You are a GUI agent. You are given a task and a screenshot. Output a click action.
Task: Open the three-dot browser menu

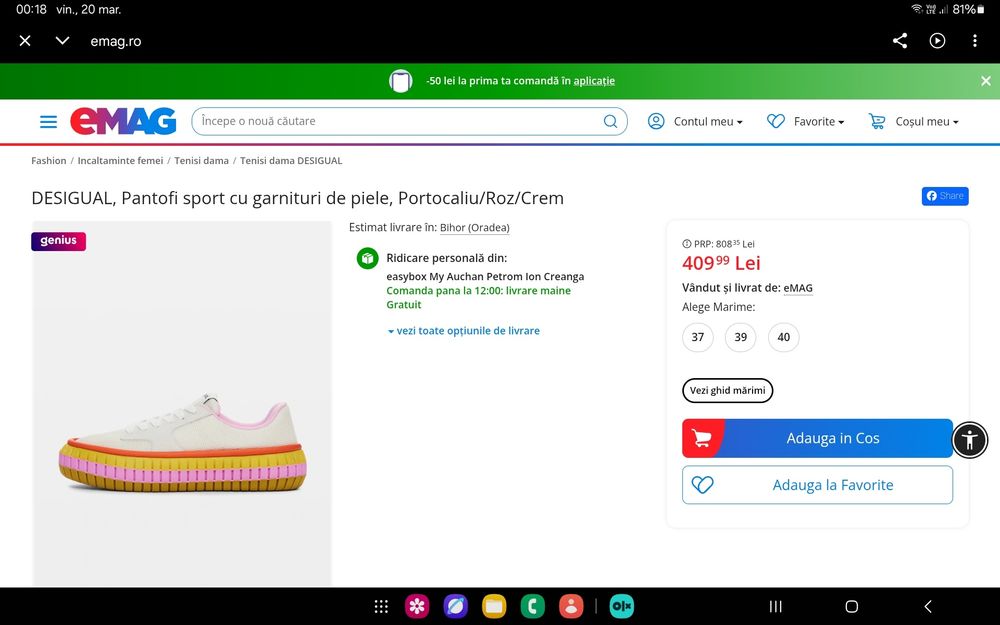[974, 41]
